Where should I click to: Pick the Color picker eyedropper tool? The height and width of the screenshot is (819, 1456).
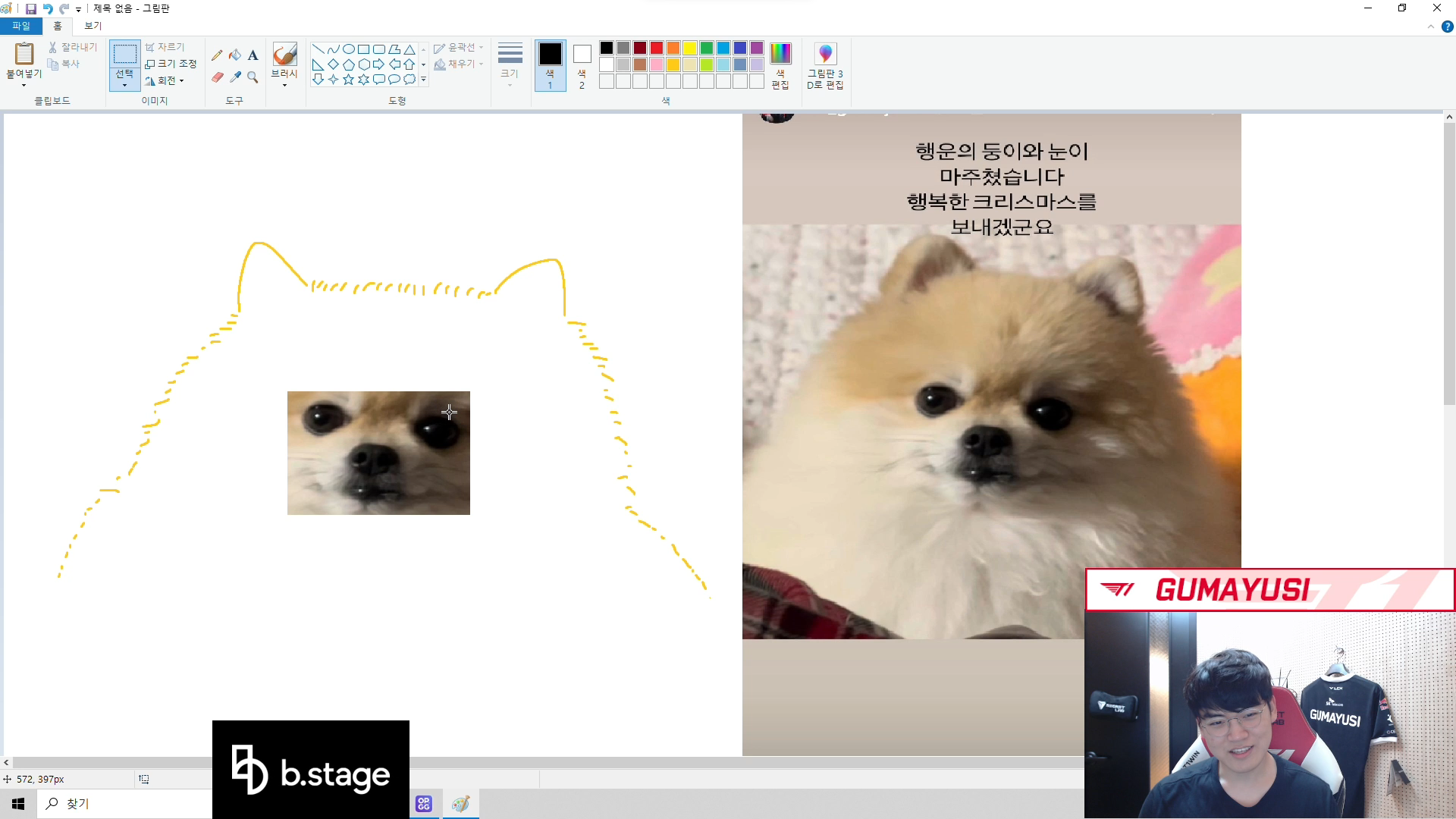[x=235, y=77]
